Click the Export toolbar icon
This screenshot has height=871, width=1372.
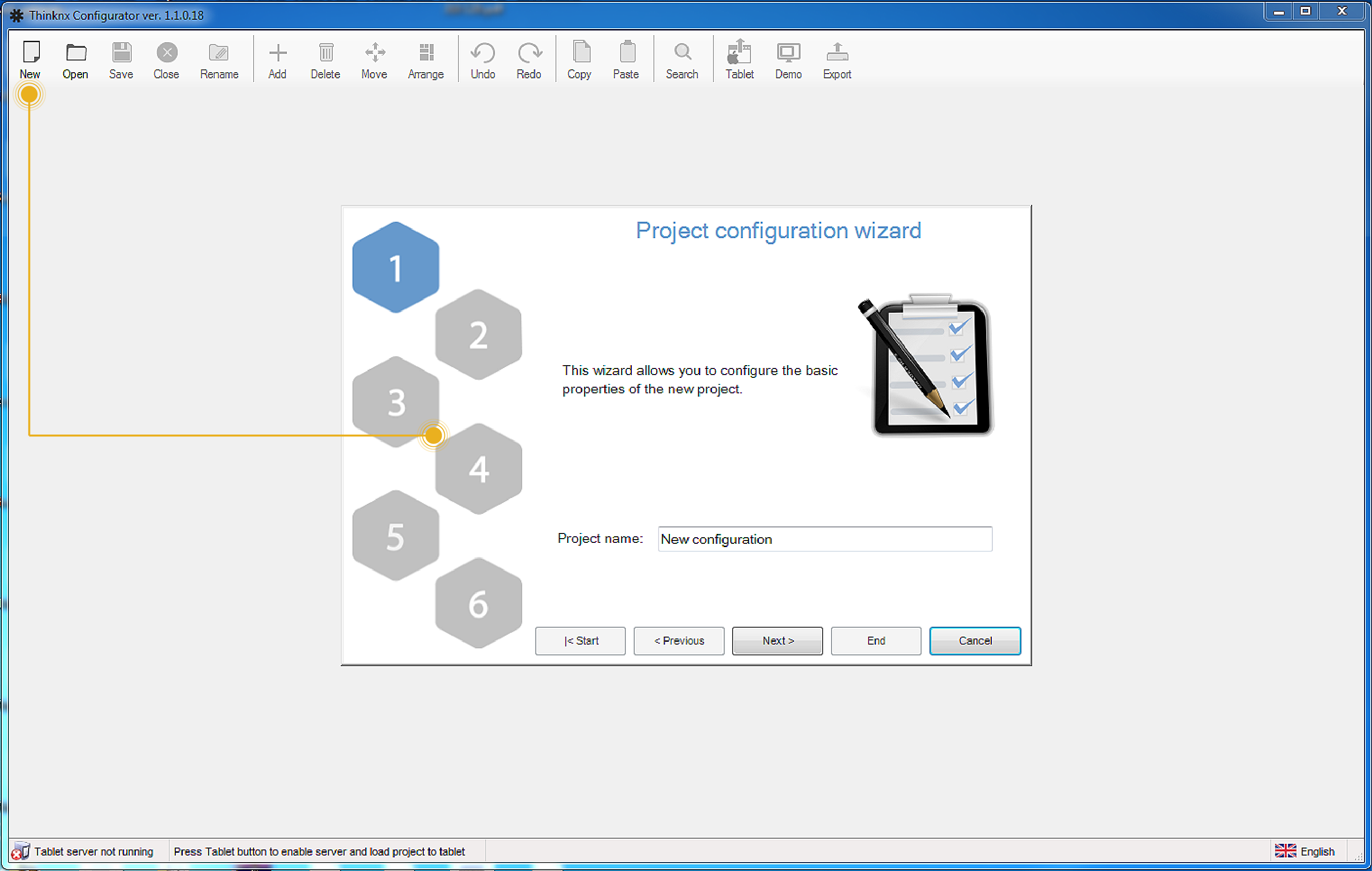tap(836, 53)
